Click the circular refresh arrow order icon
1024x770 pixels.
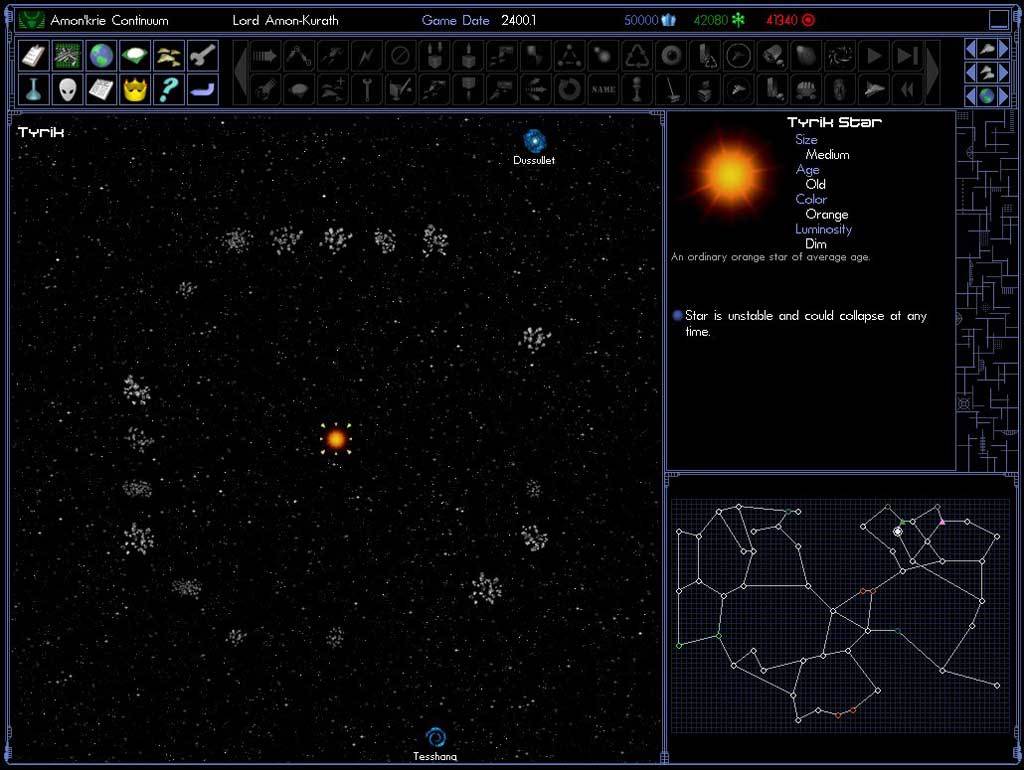pyautogui.click(x=569, y=89)
